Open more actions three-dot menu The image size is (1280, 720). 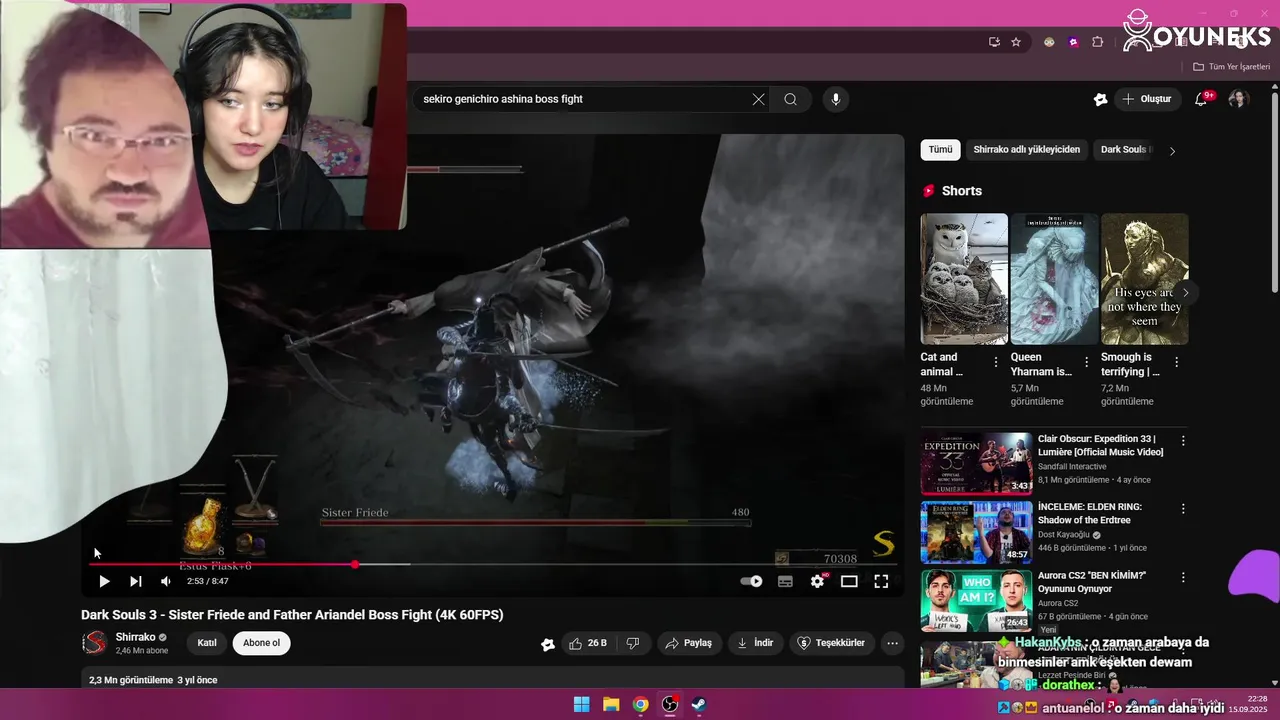click(893, 643)
